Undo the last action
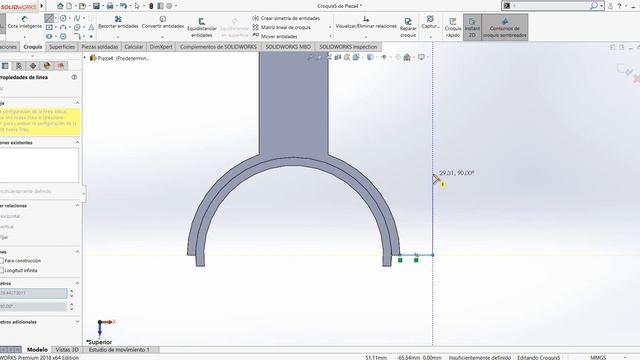 coord(123,6)
